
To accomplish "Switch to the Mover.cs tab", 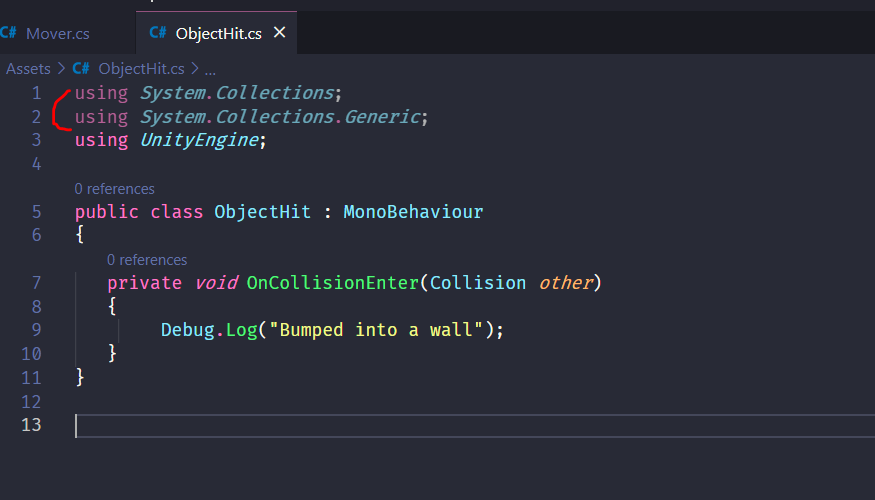I will pyautogui.click(x=57, y=33).
